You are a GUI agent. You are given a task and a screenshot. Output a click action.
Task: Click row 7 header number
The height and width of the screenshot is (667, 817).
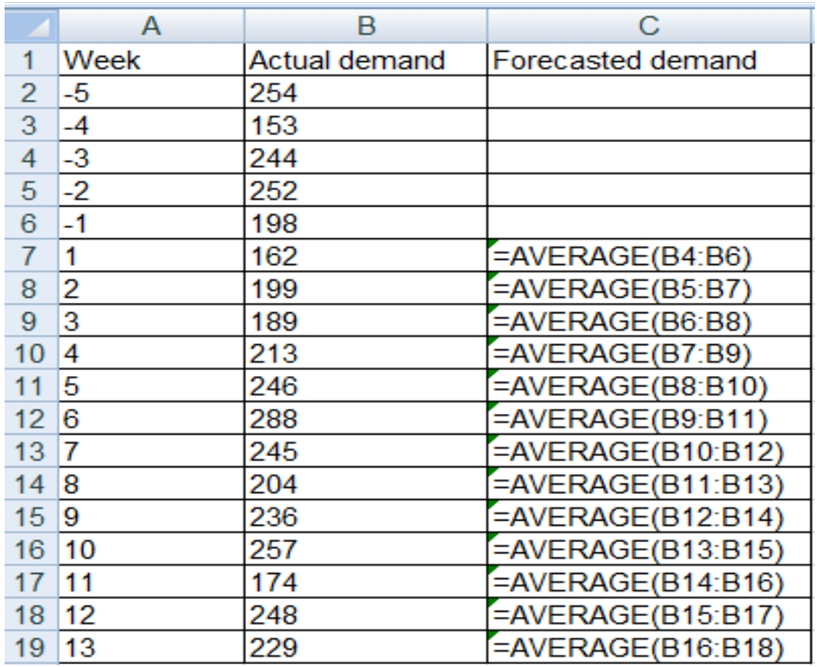click(30, 257)
